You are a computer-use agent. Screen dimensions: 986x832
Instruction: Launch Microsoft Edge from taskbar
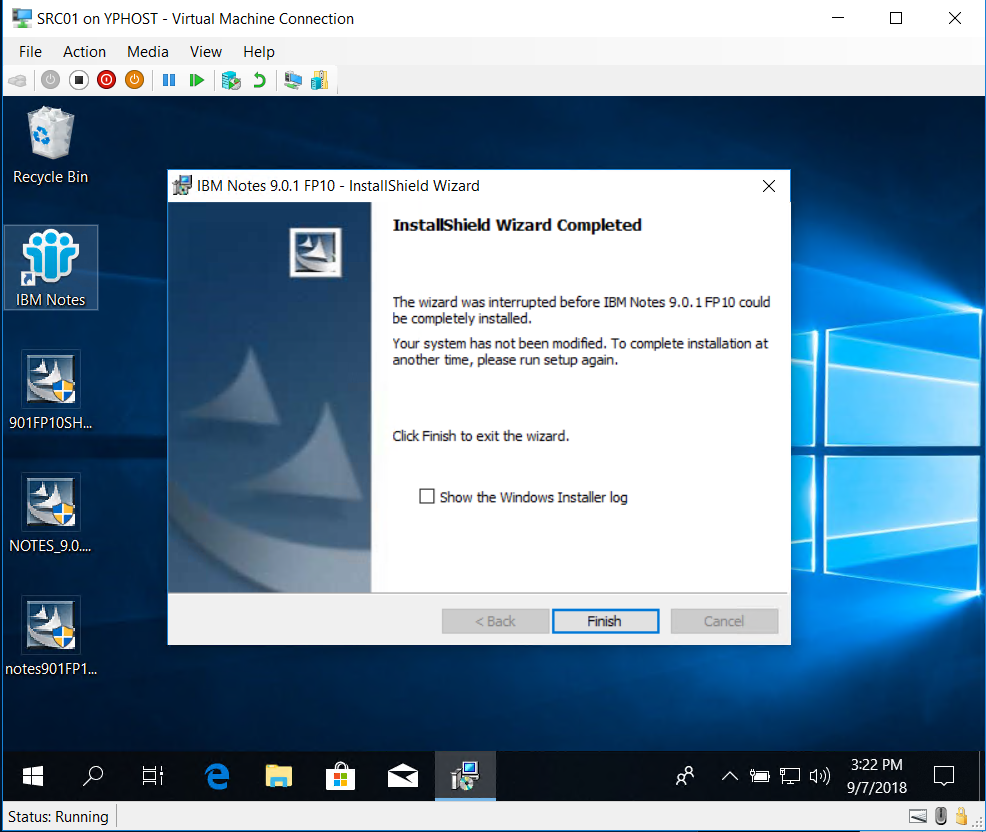[218, 776]
